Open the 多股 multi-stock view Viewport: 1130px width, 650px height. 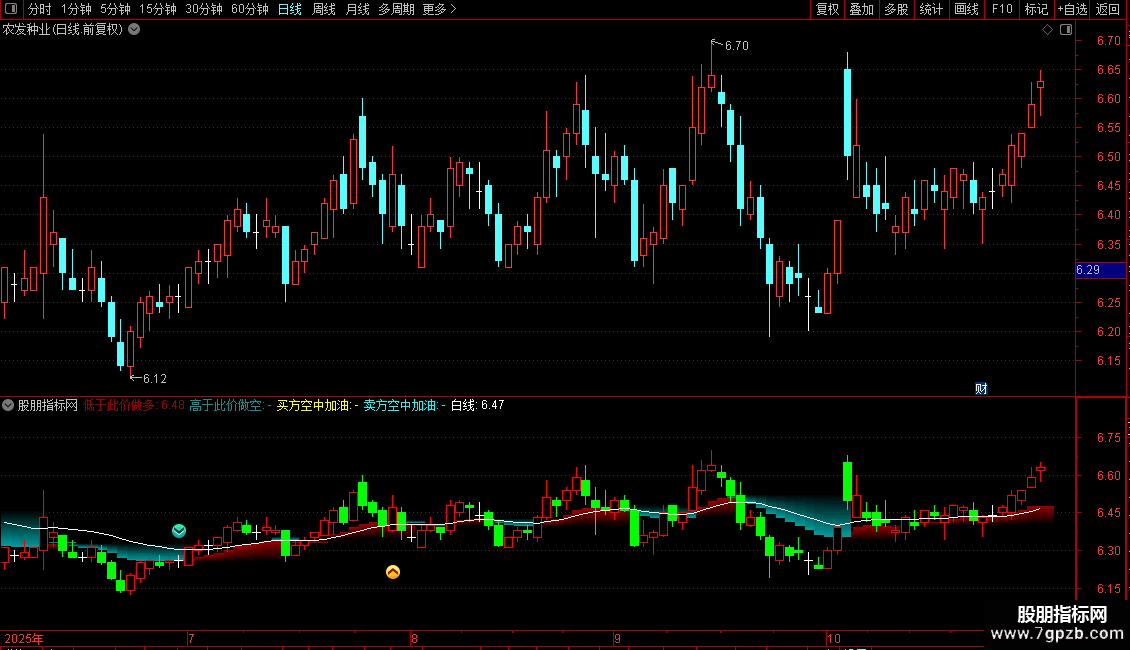tap(896, 9)
